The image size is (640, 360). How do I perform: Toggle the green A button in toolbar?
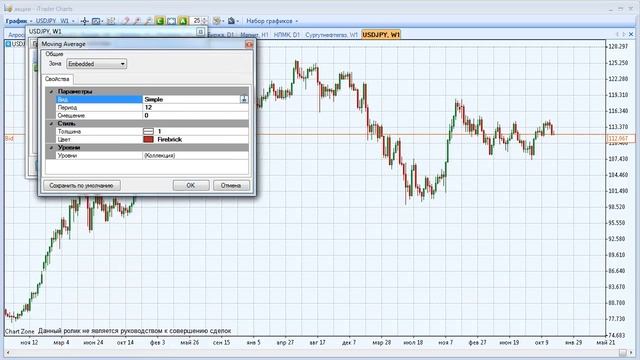[x=183, y=21]
